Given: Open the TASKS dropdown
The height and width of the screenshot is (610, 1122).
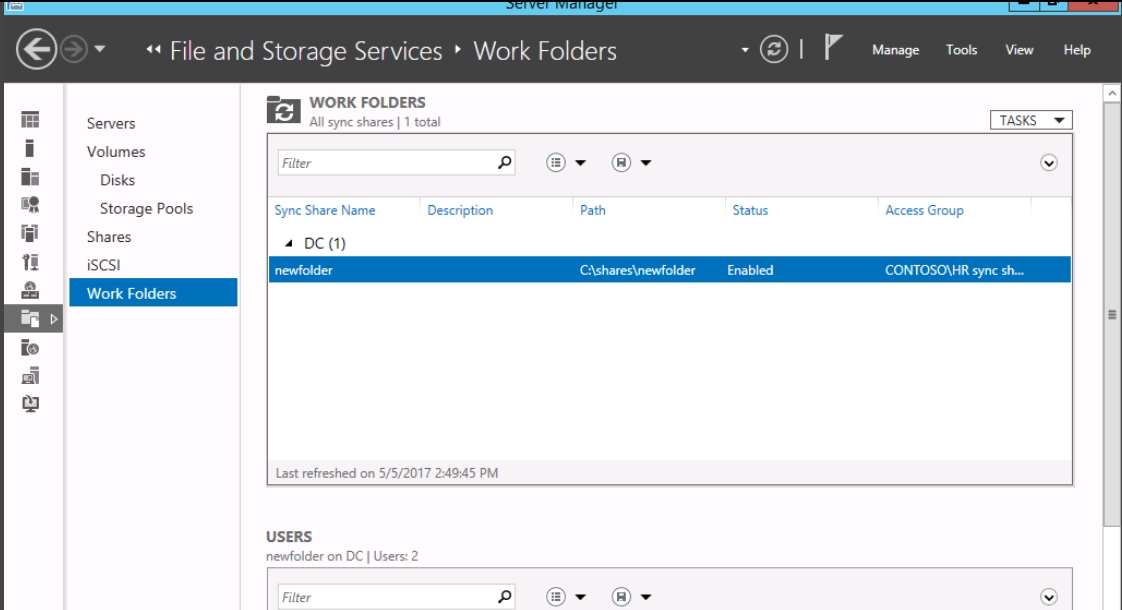Looking at the screenshot, I should (x=1031, y=120).
